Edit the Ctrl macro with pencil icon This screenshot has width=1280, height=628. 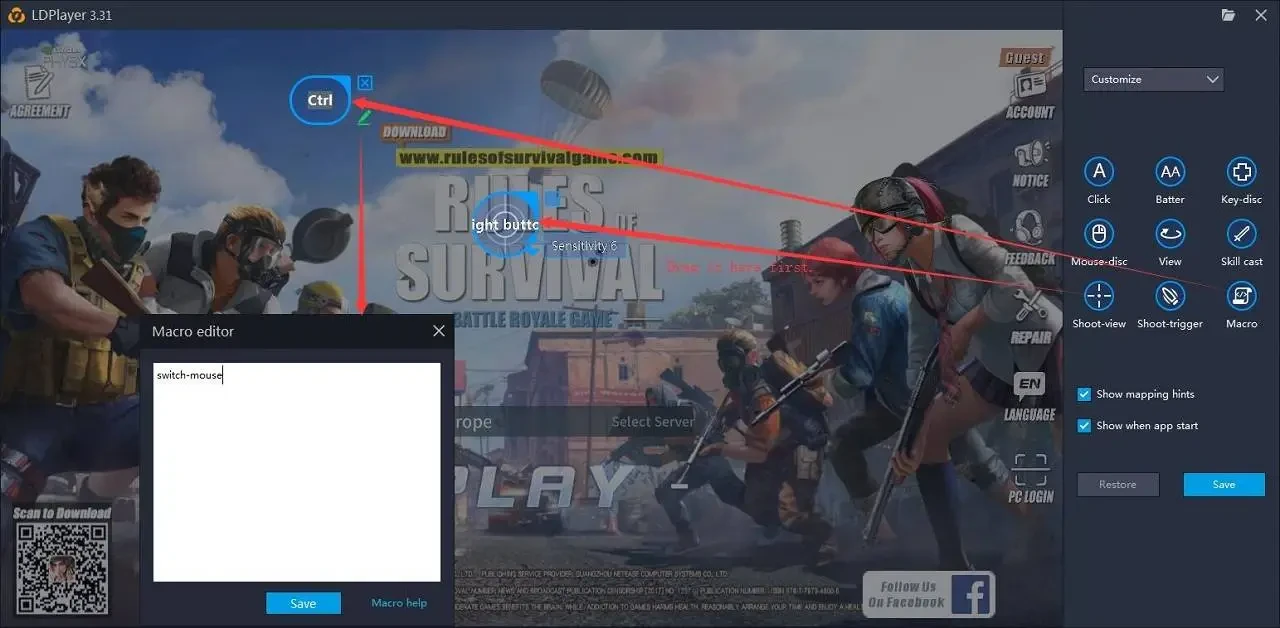365,117
